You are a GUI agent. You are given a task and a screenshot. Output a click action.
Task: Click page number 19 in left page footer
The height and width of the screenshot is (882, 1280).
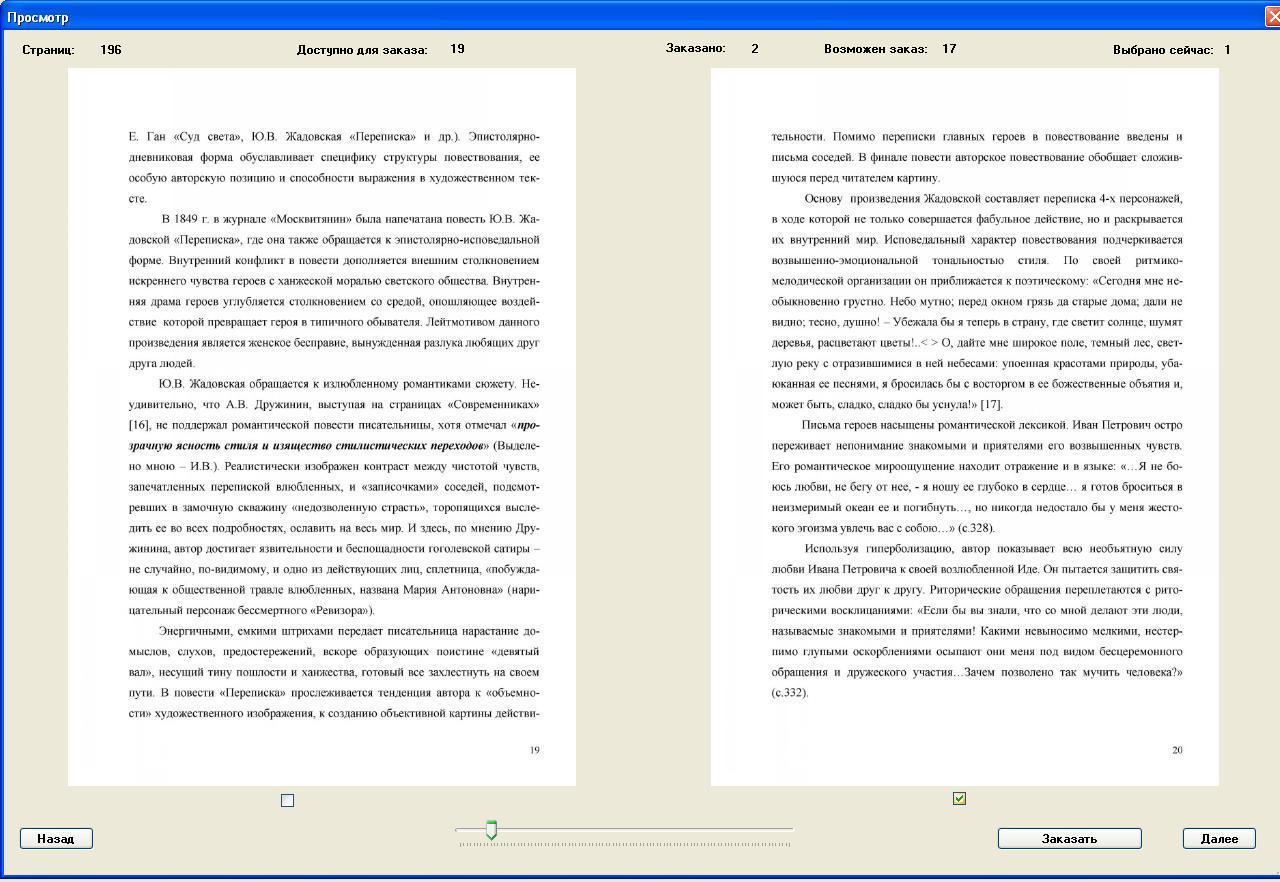[535, 750]
